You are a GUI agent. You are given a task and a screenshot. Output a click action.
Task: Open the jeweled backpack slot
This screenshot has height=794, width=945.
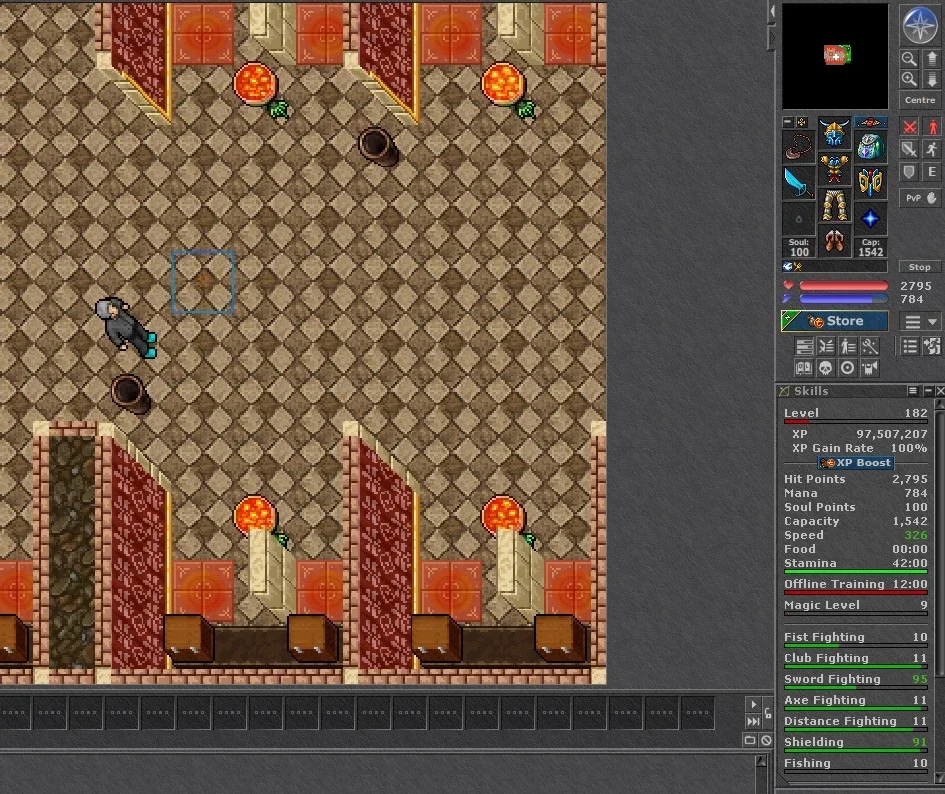(870, 147)
